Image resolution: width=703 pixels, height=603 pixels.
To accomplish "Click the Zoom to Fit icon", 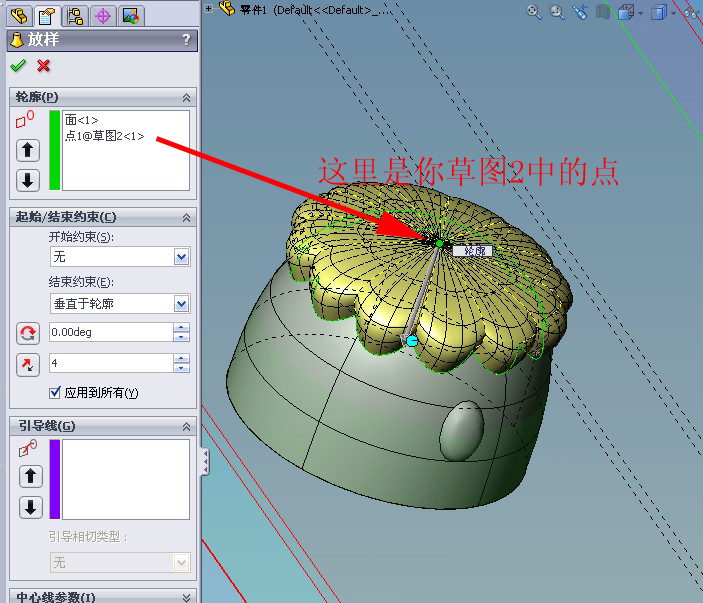I will tap(534, 12).
